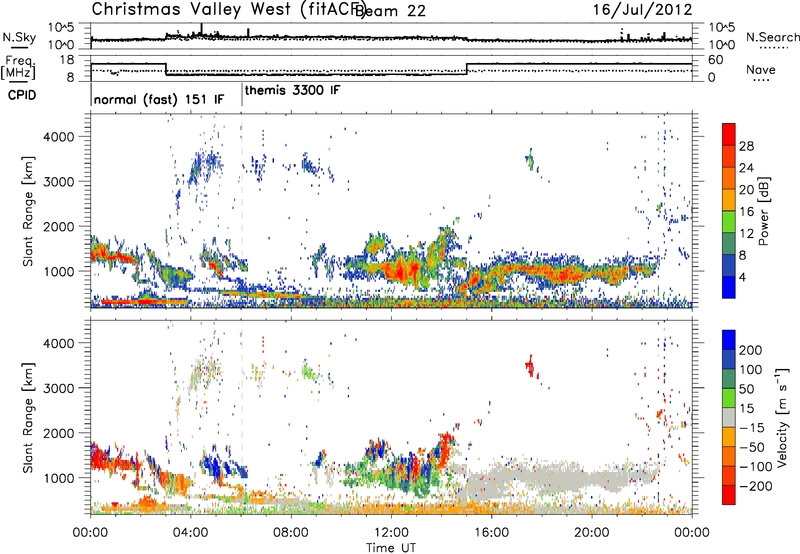Click the '04:00' time tick label

190,533
